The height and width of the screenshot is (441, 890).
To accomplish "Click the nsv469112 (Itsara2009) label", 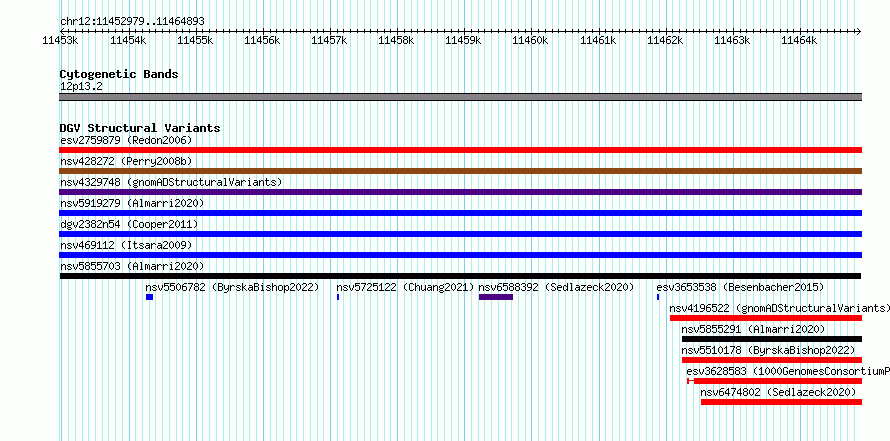I will 127,245.
